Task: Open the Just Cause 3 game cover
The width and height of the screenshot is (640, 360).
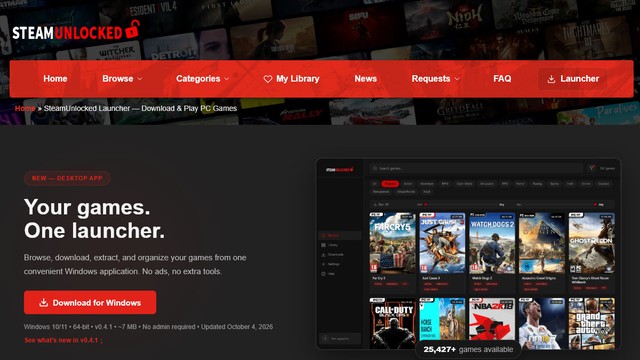Action: coord(442,243)
